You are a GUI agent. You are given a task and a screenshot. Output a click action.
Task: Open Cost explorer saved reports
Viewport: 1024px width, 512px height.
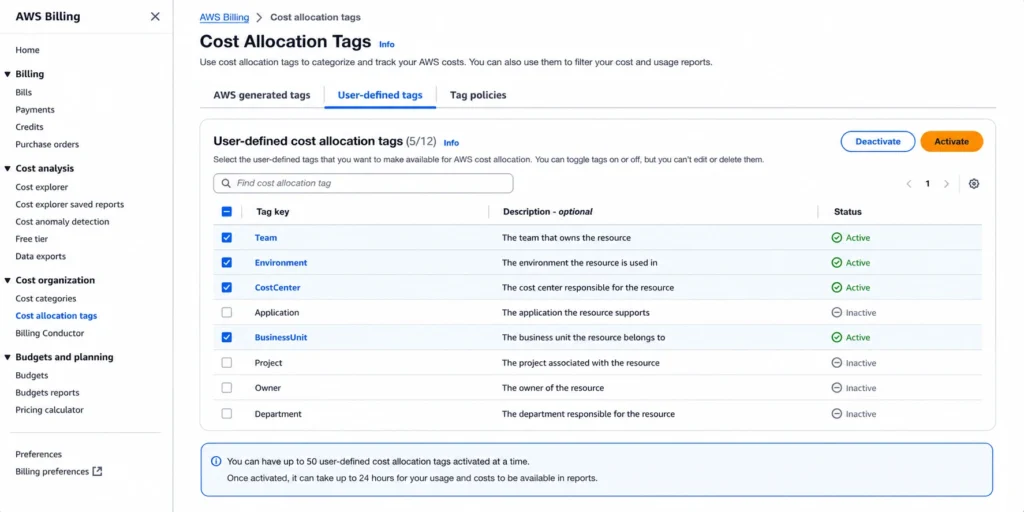[70, 204]
